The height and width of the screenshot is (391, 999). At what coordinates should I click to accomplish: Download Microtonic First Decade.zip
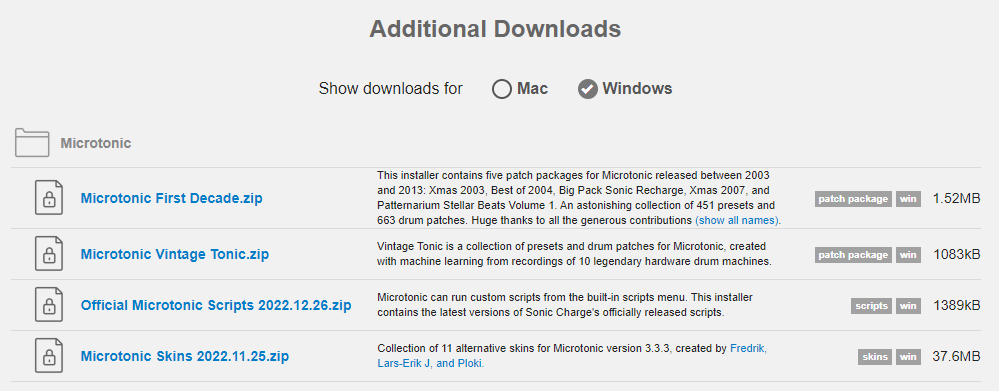coord(171,198)
